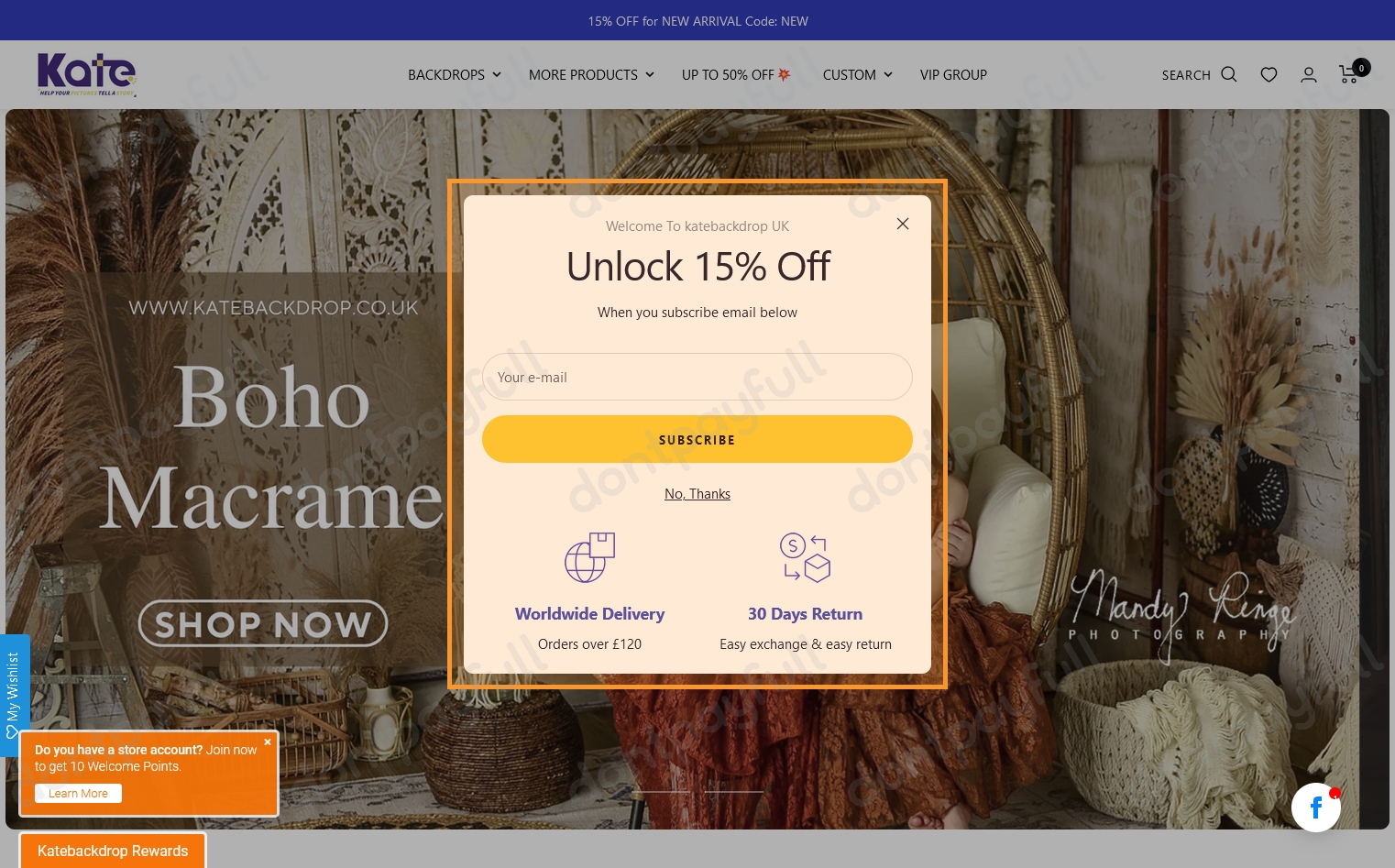This screenshot has height=868, width=1395.
Task: Open the account profile icon
Action: coord(1309,74)
